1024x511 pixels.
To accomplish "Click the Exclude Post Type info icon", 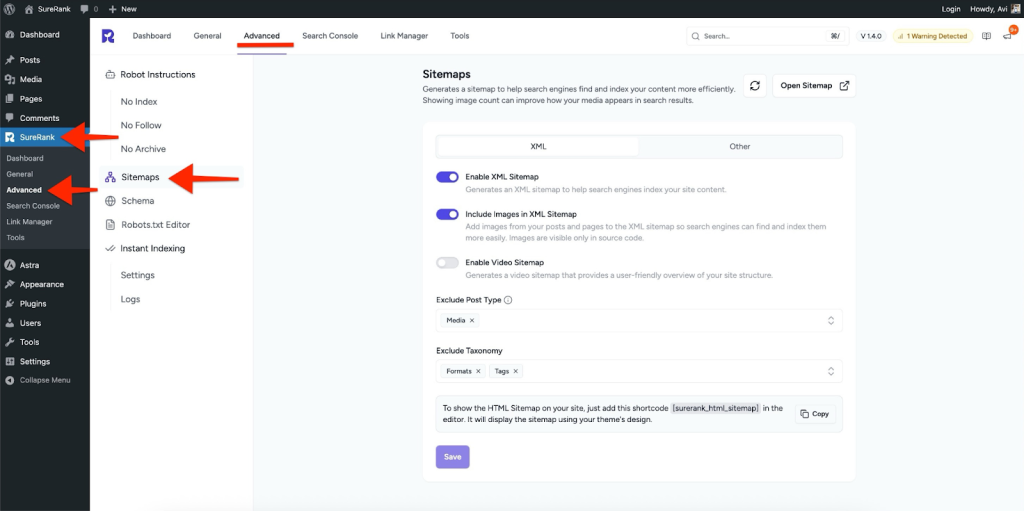I will 508,300.
